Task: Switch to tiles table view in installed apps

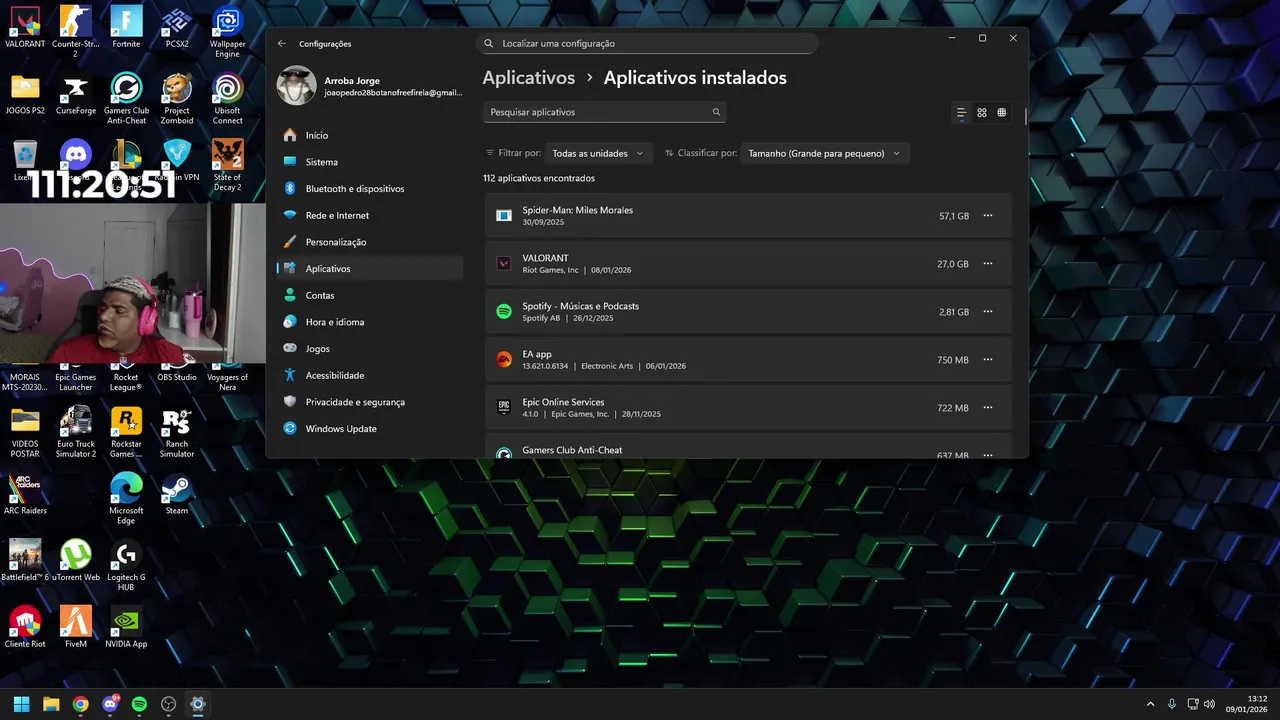Action: point(1001,113)
